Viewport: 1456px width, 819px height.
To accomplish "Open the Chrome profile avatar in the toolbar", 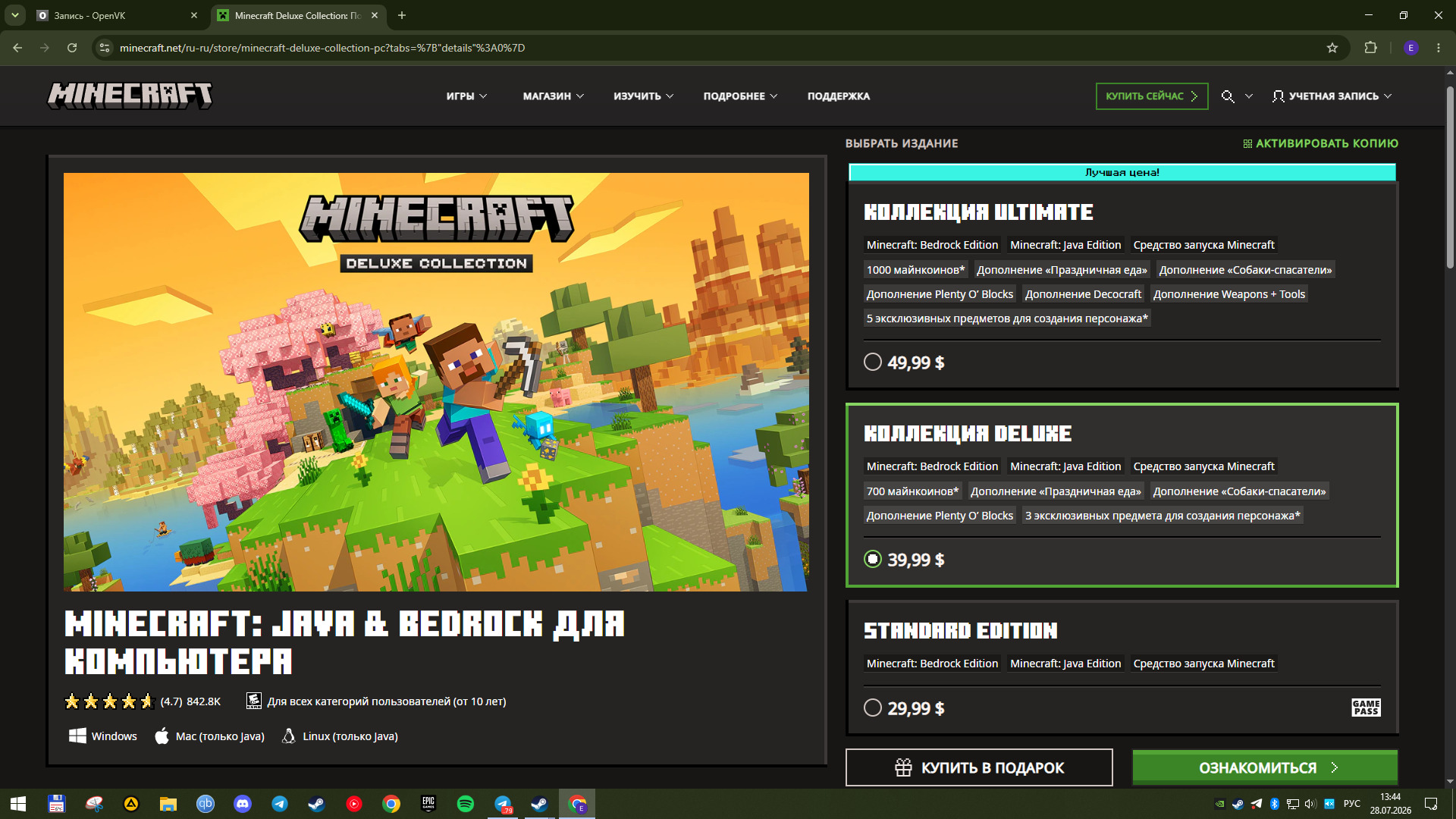I will click(x=1411, y=48).
